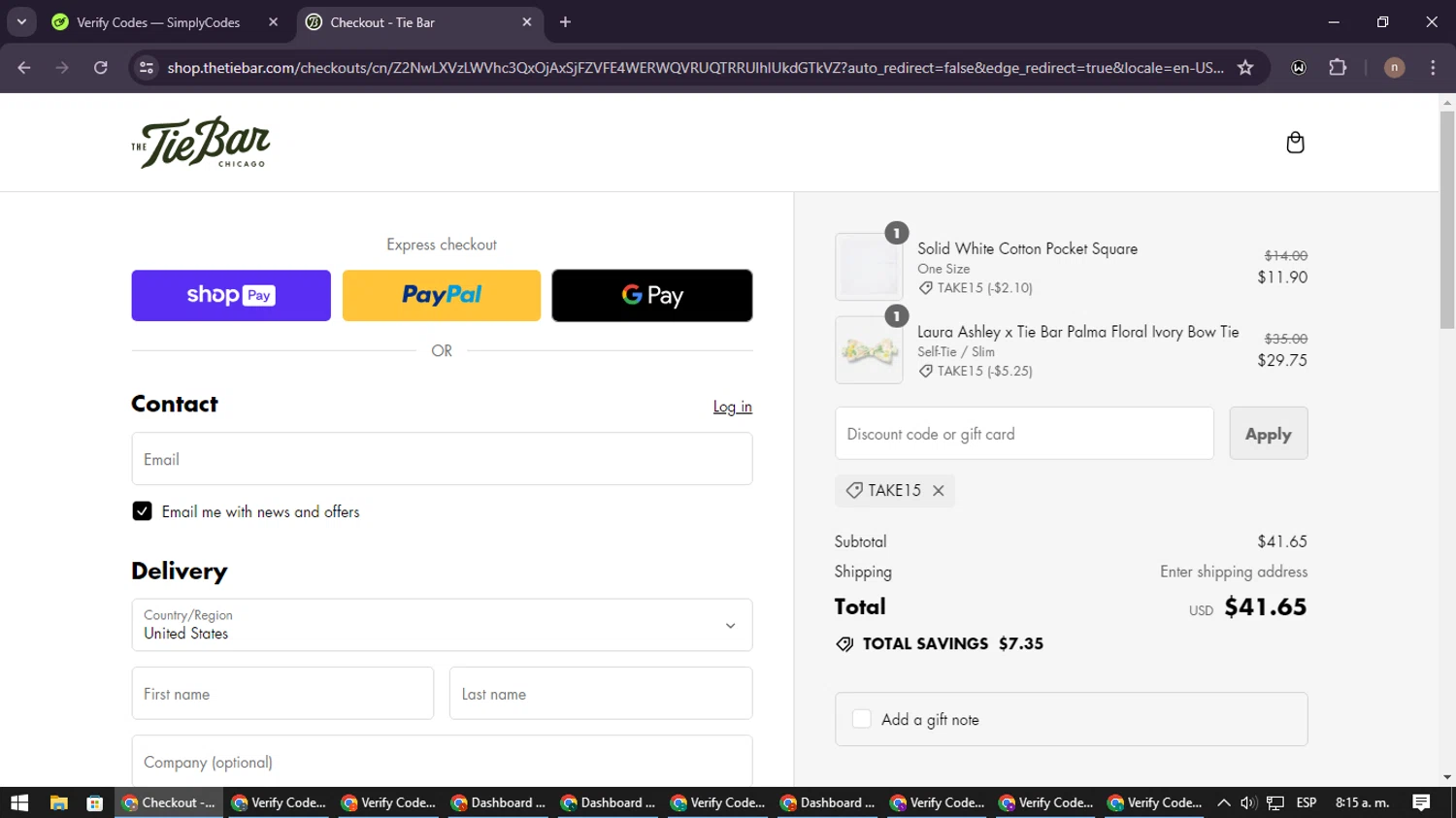Open File Explorer from the taskbar
The image size is (1456, 818).
click(x=58, y=802)
